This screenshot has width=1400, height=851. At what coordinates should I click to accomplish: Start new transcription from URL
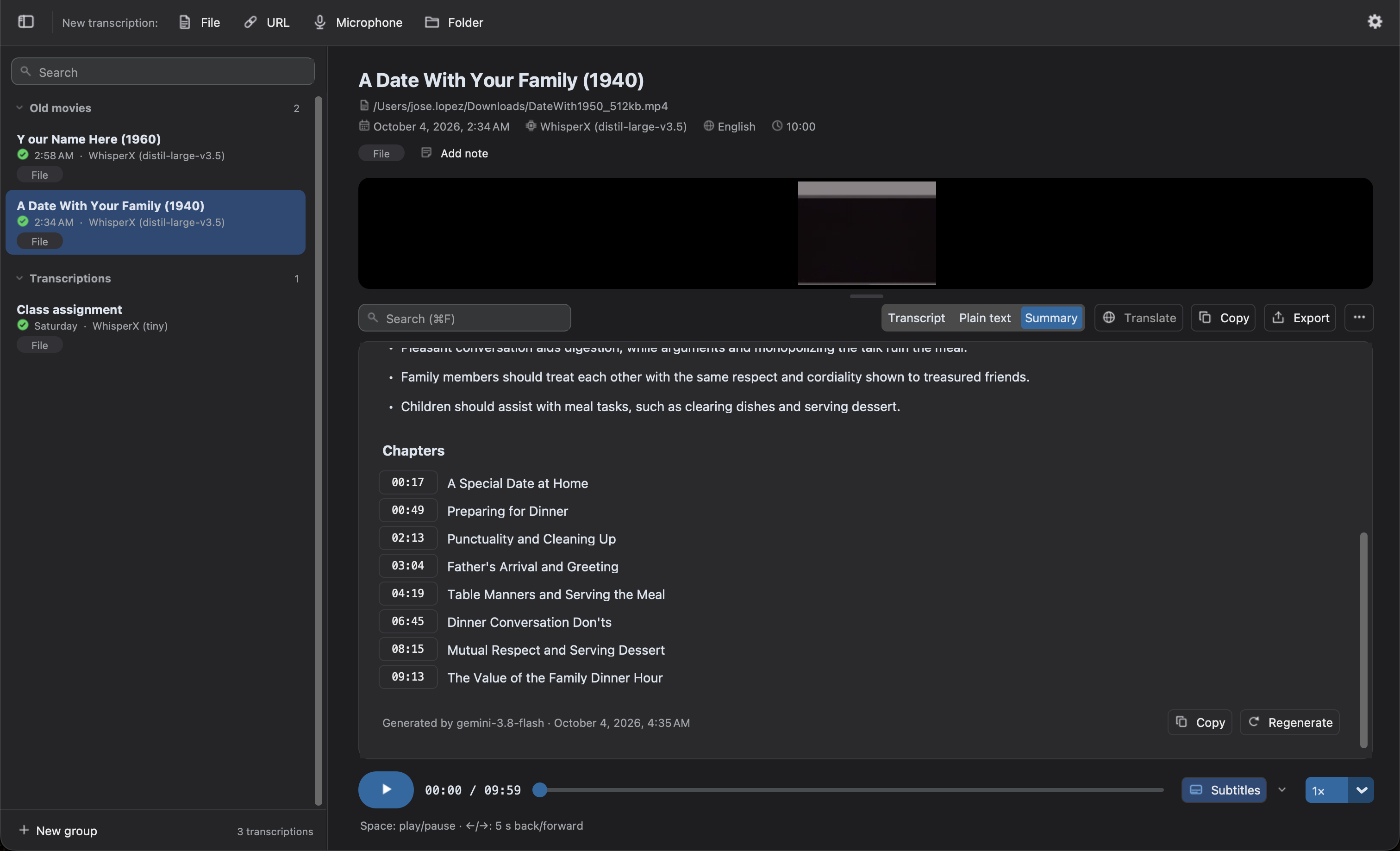[267, 22]
